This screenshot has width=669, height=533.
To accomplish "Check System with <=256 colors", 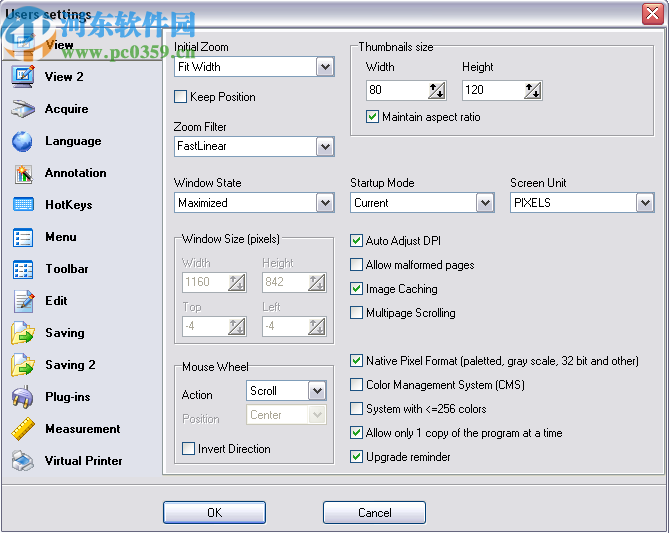I will (357, 409).
